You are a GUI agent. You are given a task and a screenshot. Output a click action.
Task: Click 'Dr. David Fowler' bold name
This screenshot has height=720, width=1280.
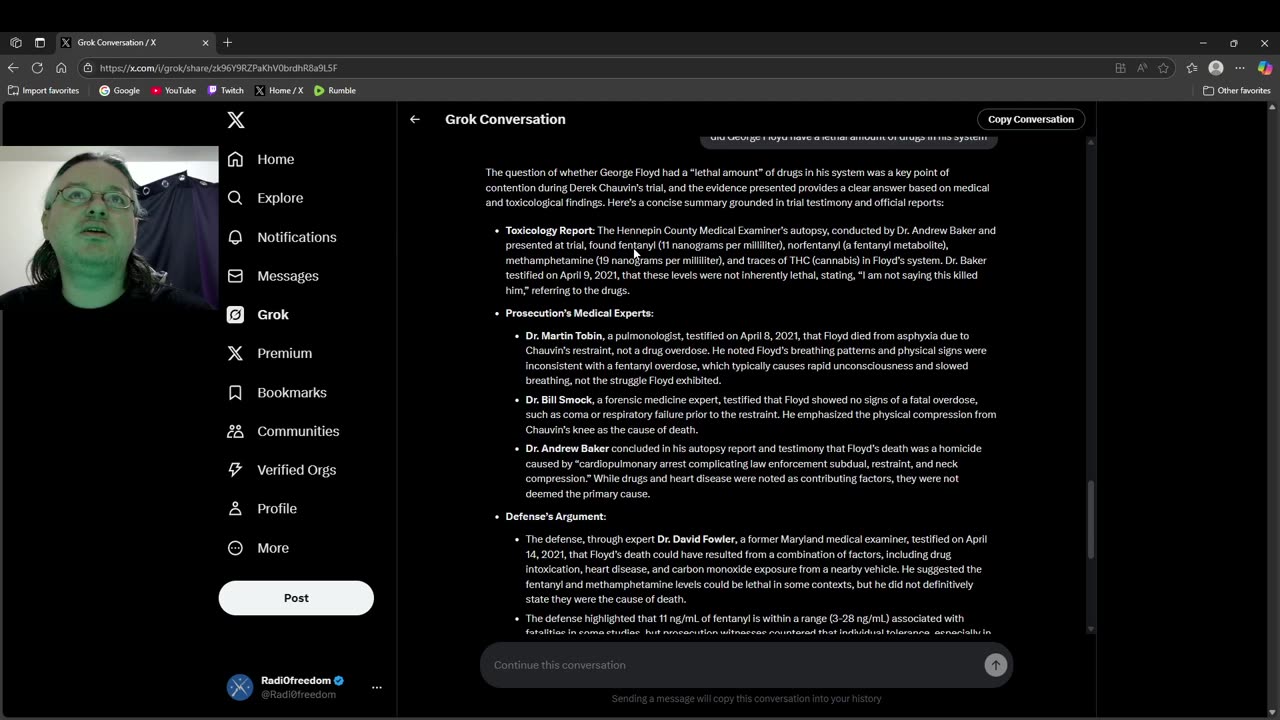pos(696,539)
